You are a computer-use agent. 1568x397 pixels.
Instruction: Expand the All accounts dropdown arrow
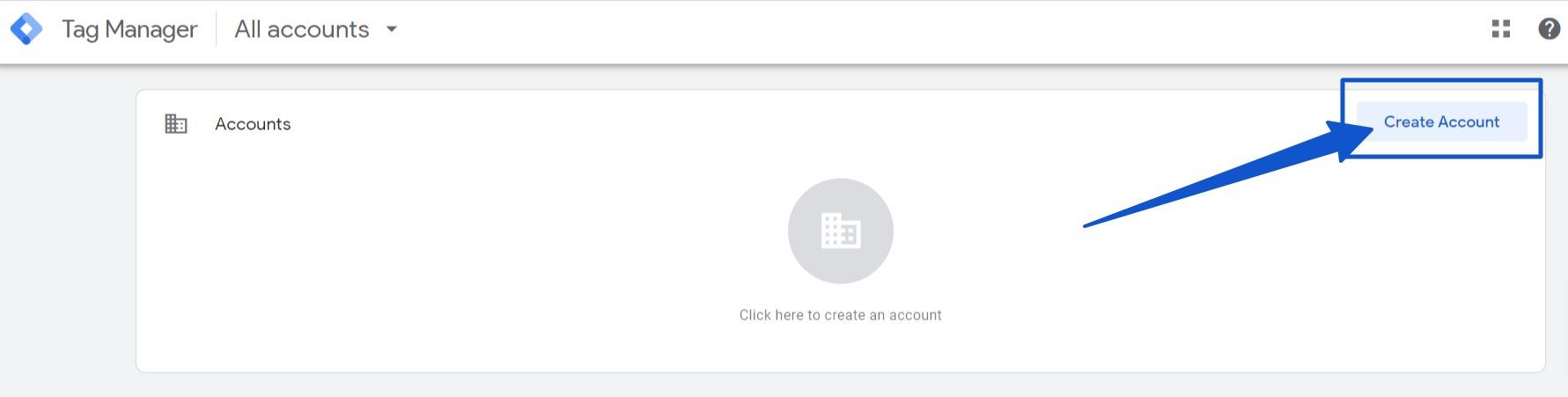point(392,29)
